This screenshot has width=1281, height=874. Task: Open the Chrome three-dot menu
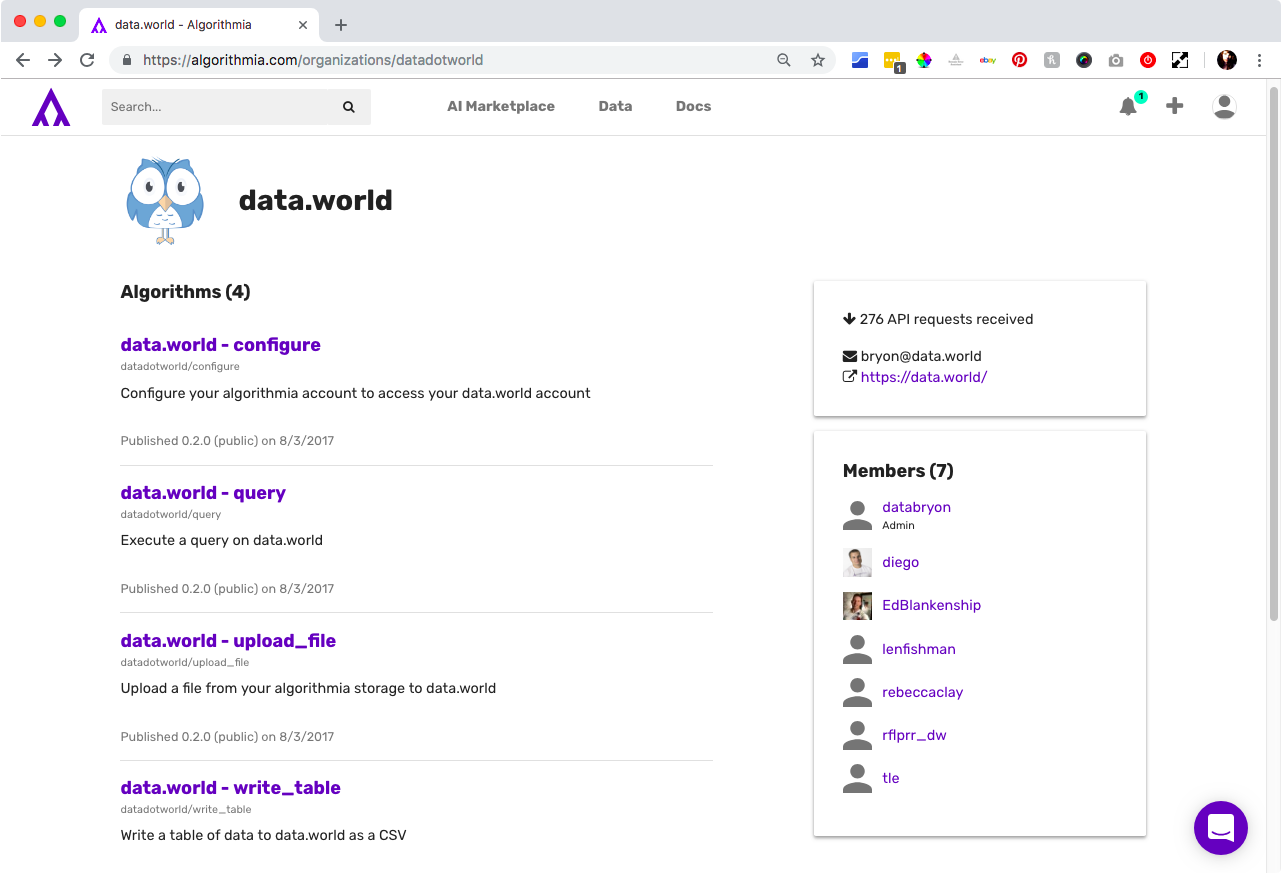point(1259,60)
